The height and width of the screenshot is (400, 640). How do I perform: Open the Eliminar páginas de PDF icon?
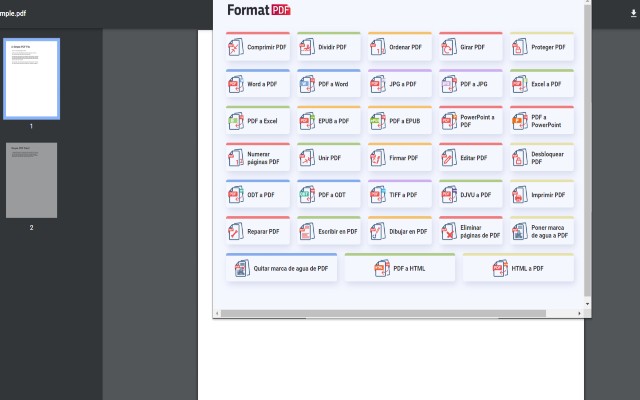[449, 231]
